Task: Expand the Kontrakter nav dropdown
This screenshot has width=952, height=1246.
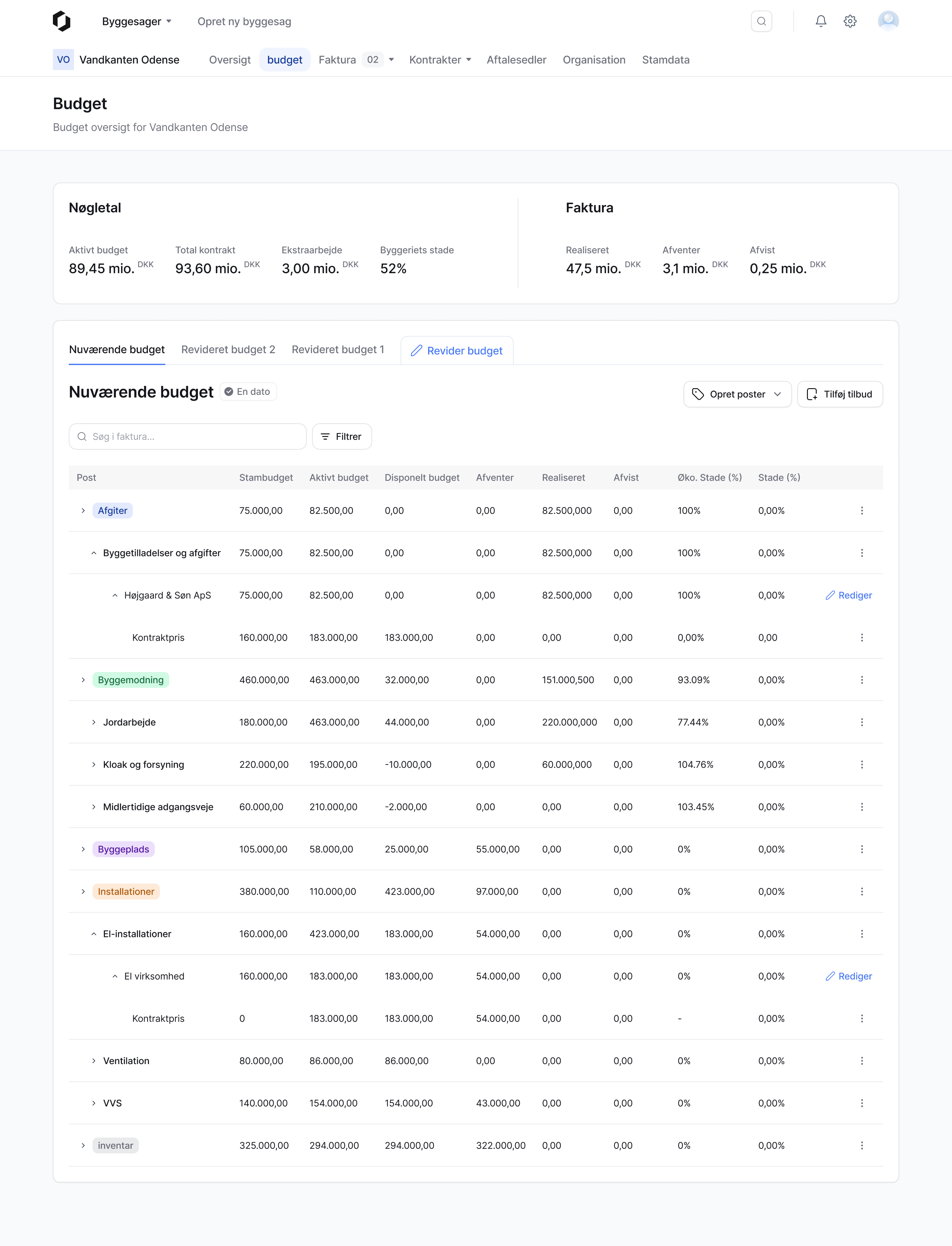Action: [x=440, y=60]
